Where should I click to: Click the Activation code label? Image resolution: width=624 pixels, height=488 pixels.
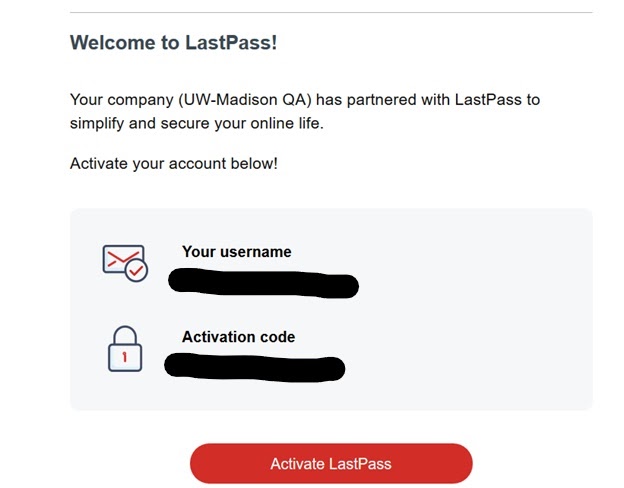pyautogui.click(x=238, y=337)
